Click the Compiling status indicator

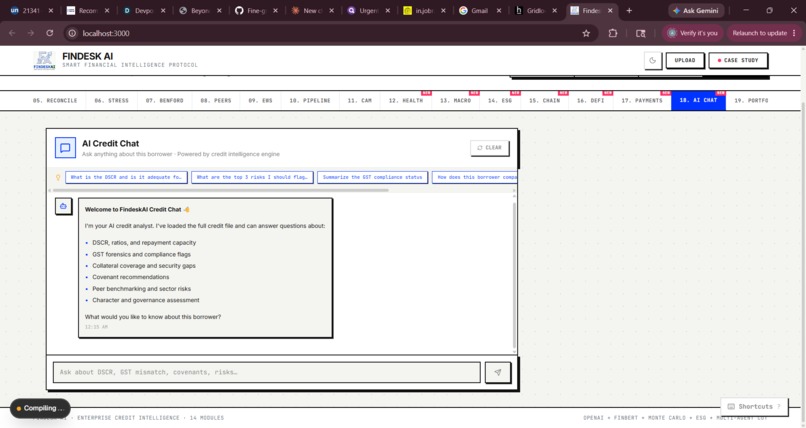(40, 408)
